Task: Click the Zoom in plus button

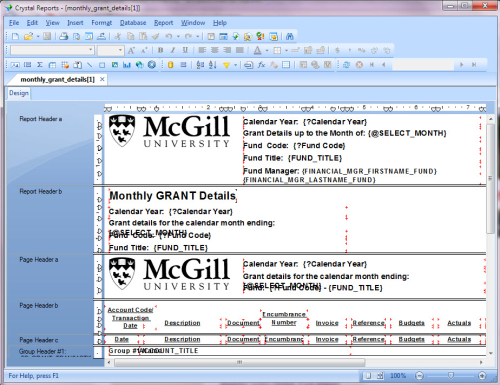Action: (482, 376)
